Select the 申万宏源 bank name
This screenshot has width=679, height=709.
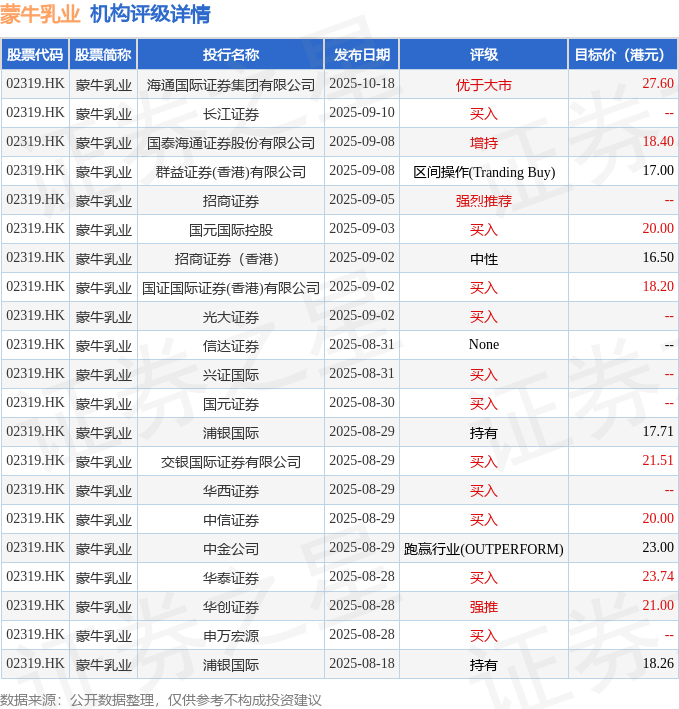[x=231, y=636]
